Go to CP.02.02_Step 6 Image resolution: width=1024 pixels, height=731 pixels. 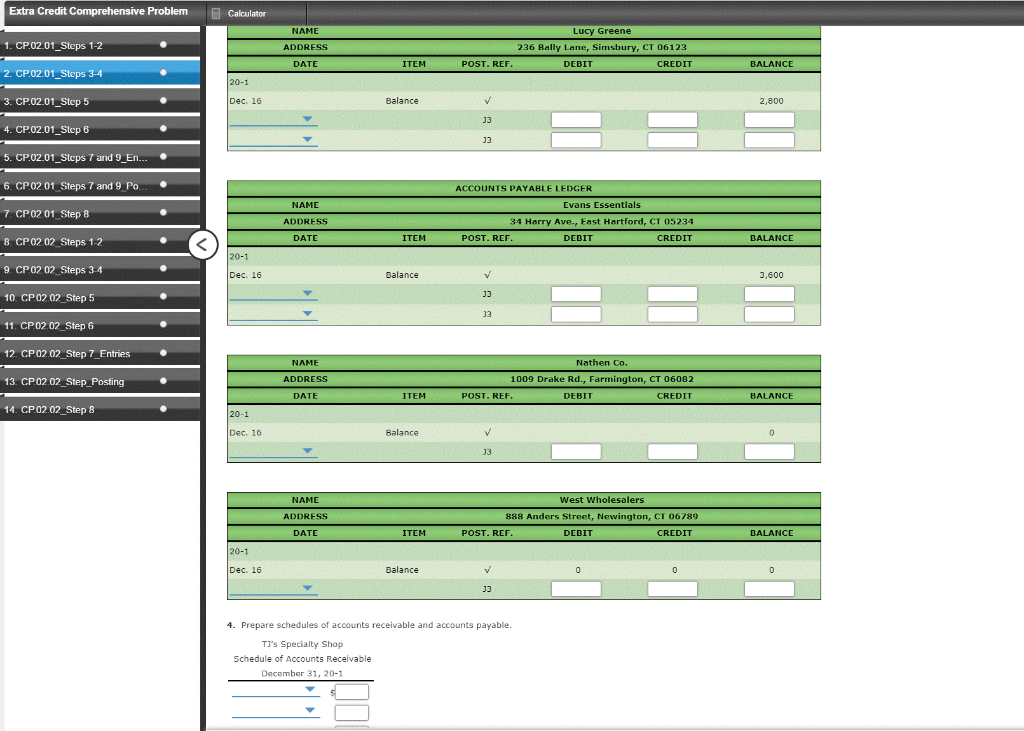pyautogui.click(x=100, y=326)
